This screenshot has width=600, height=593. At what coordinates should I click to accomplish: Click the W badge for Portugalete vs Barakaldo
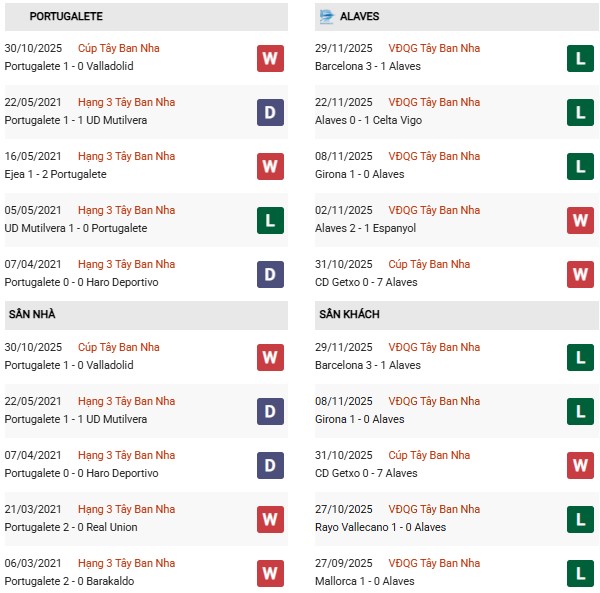[x=270, y=573]
